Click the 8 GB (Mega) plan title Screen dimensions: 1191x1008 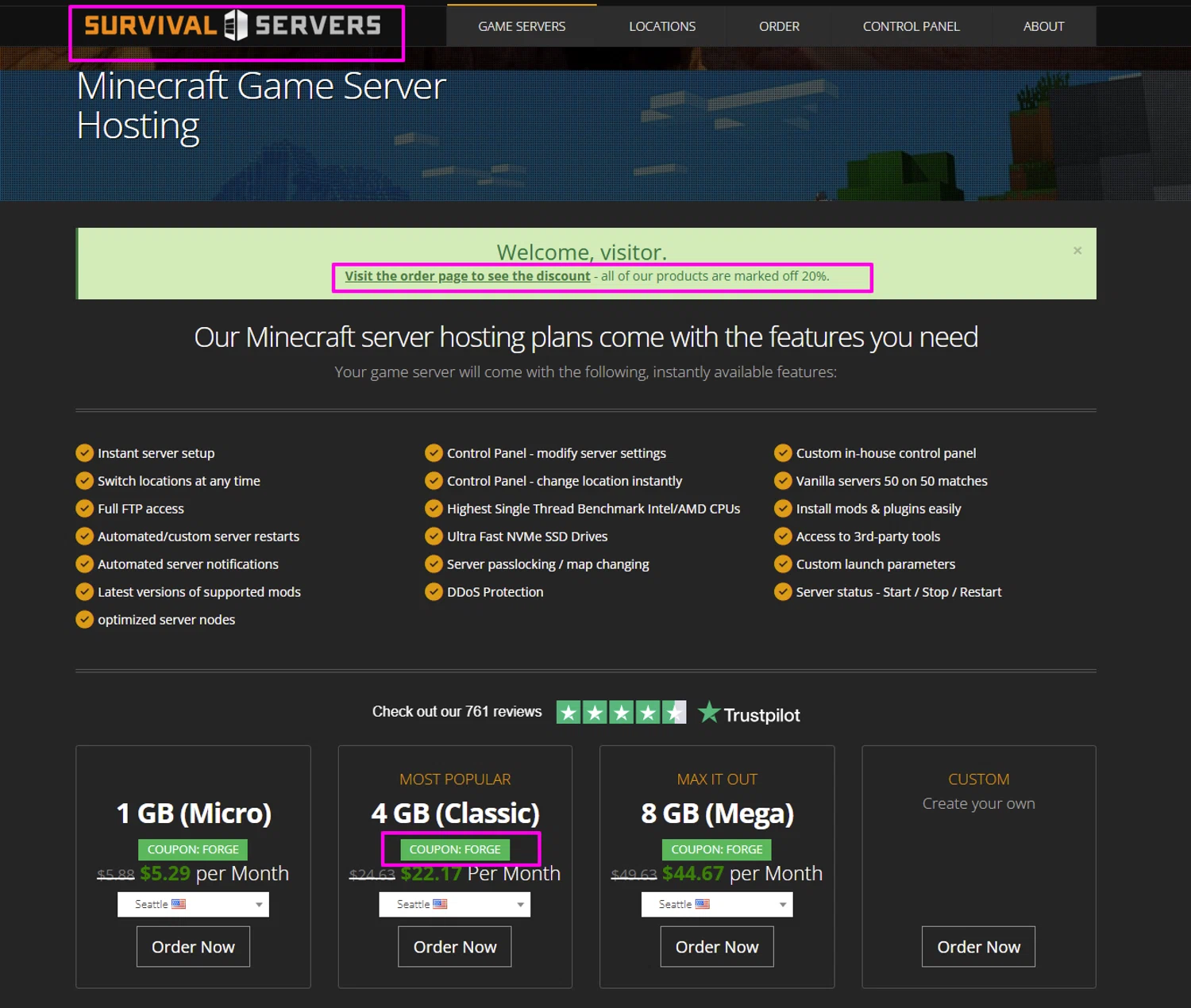pos(717,814)
